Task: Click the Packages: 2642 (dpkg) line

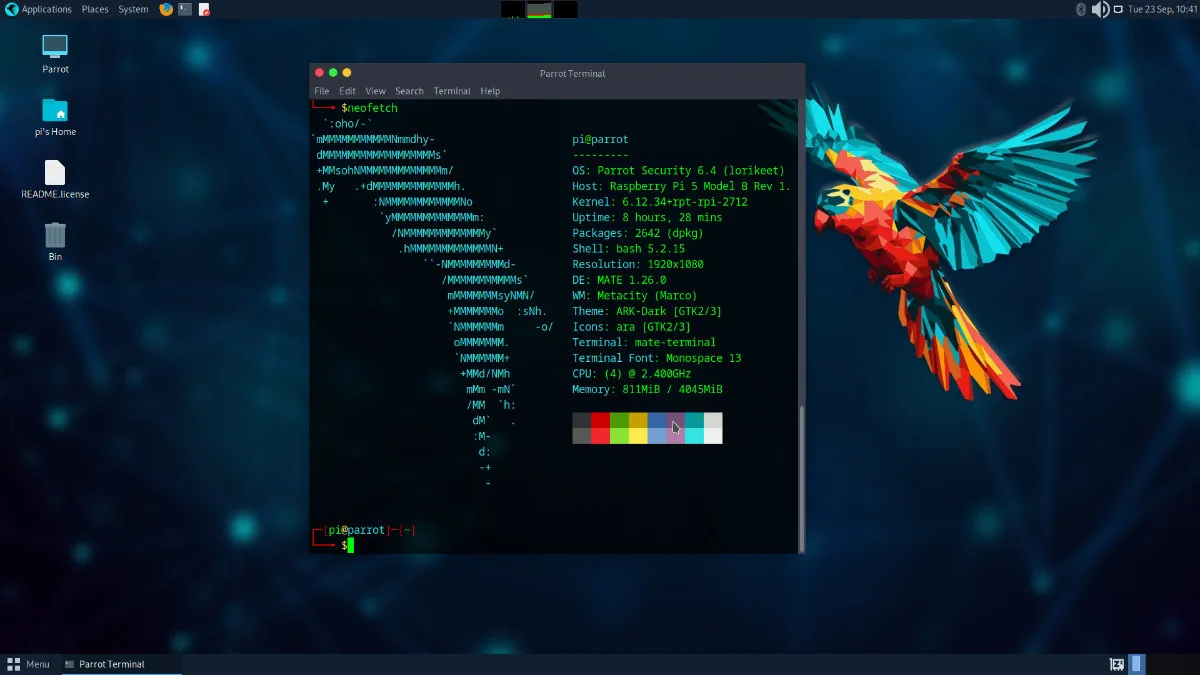Action: click(638, 233)
